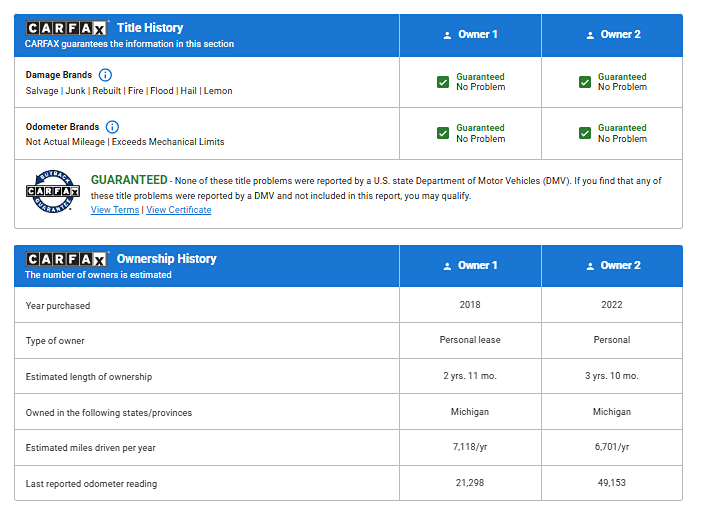The height and width of the screenshot is (511, 713).
Task: Click Owner 1 person icon in Ownership History
Action: (x=447, y=266)
